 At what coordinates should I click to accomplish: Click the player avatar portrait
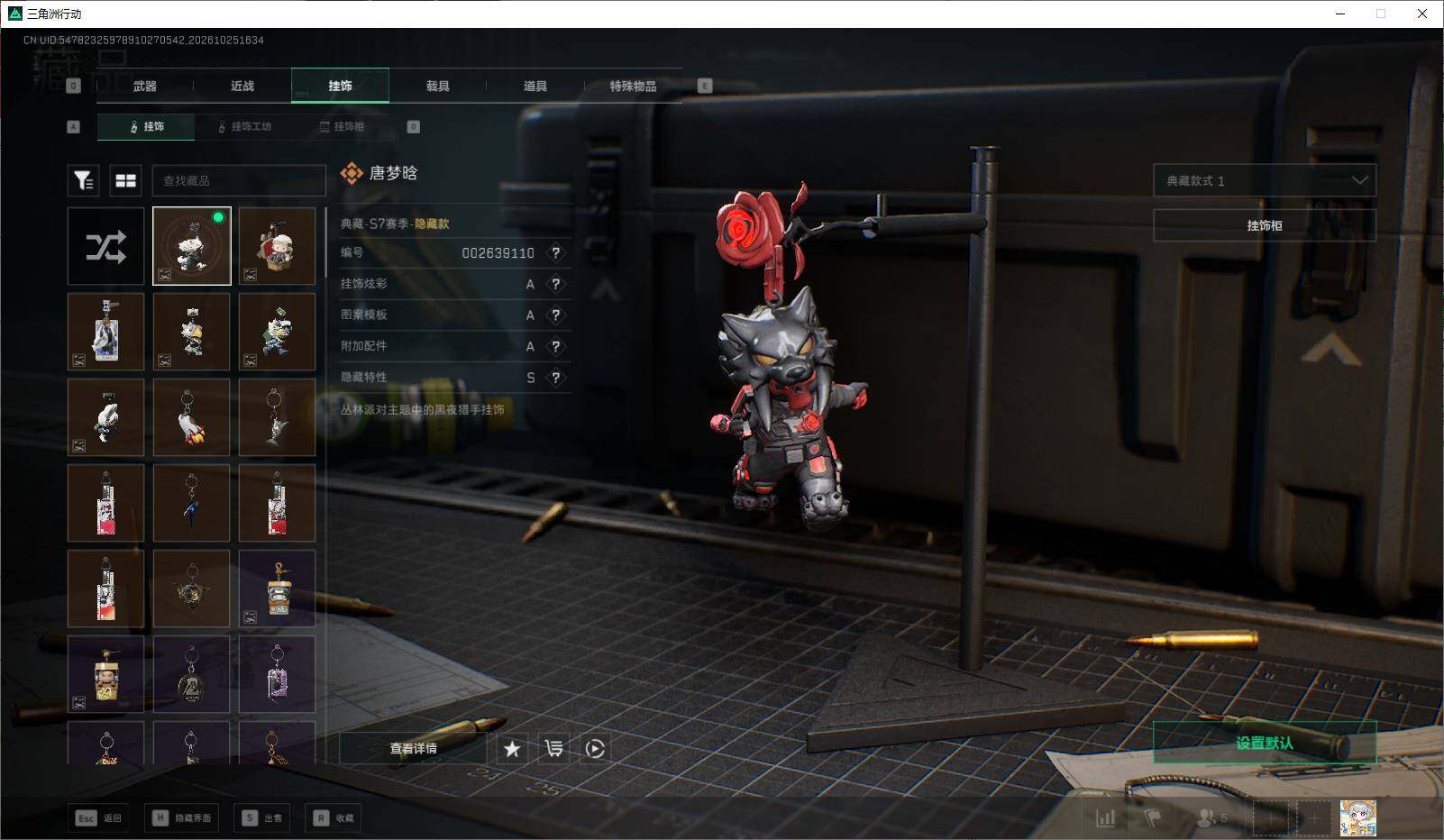tap(1357, 818)
